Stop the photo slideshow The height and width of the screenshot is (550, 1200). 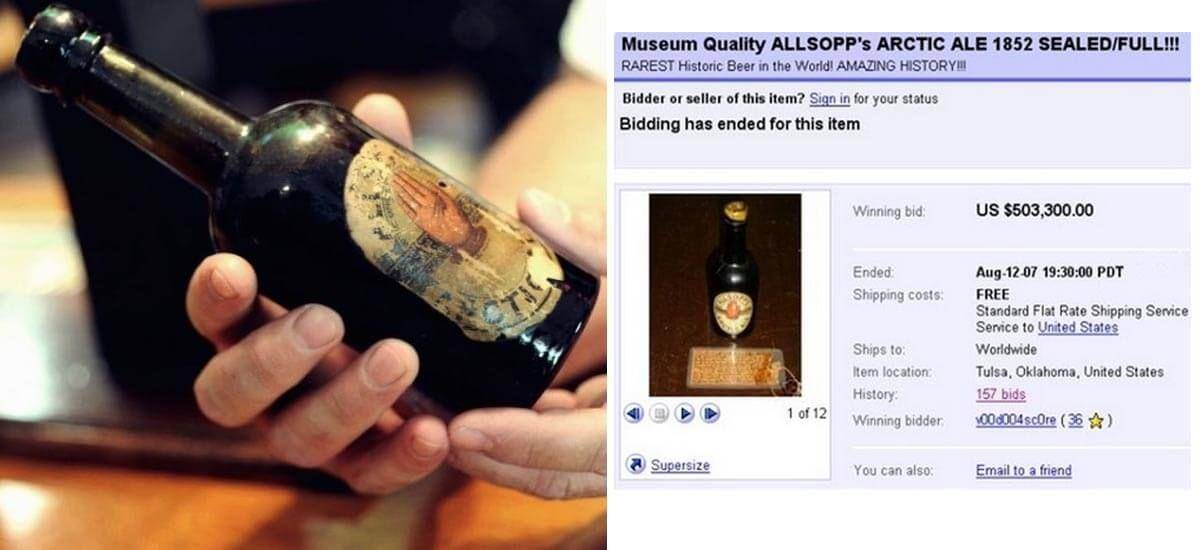tap(660, 413)
